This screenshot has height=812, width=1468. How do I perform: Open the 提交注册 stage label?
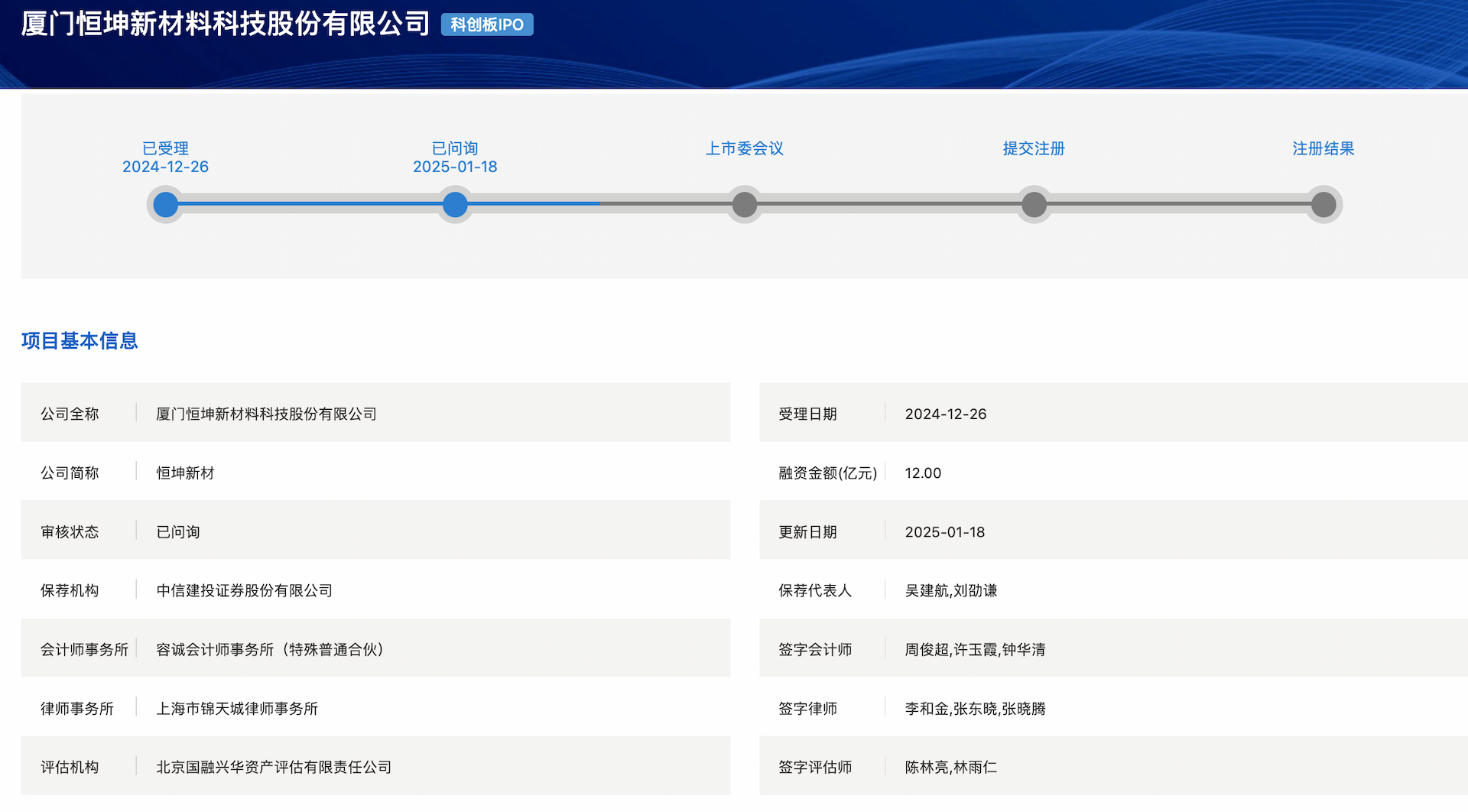click(1034, 148)
